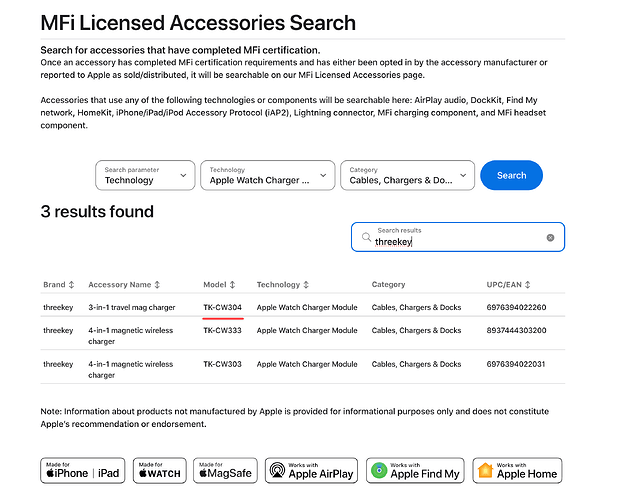Sort results by Brand column
Screen dimensions: 618x500
(x=59, y=285)
